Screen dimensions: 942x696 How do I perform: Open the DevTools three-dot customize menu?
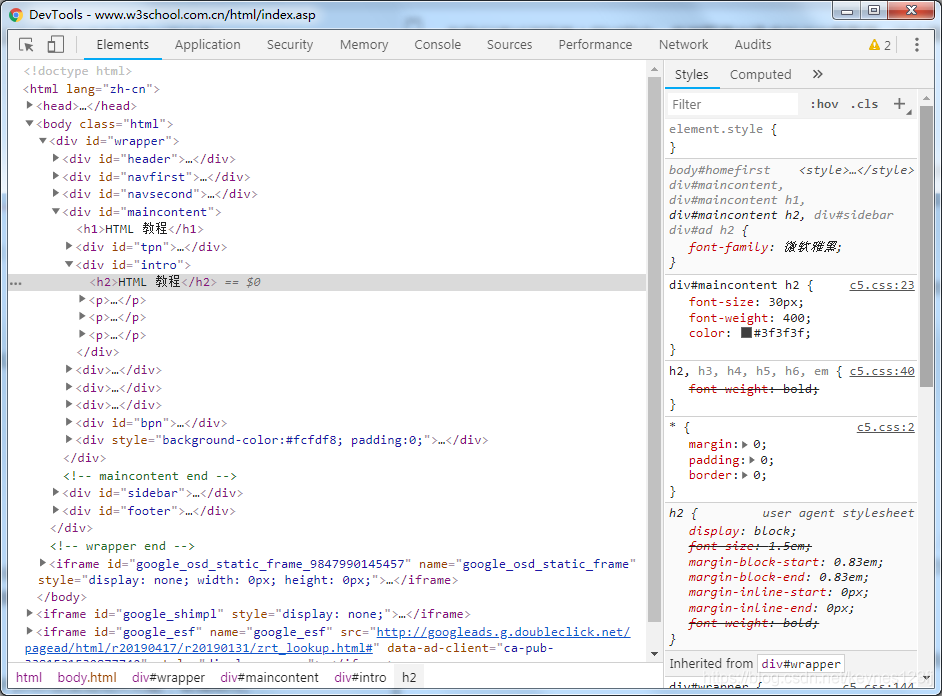pos(917,44)
